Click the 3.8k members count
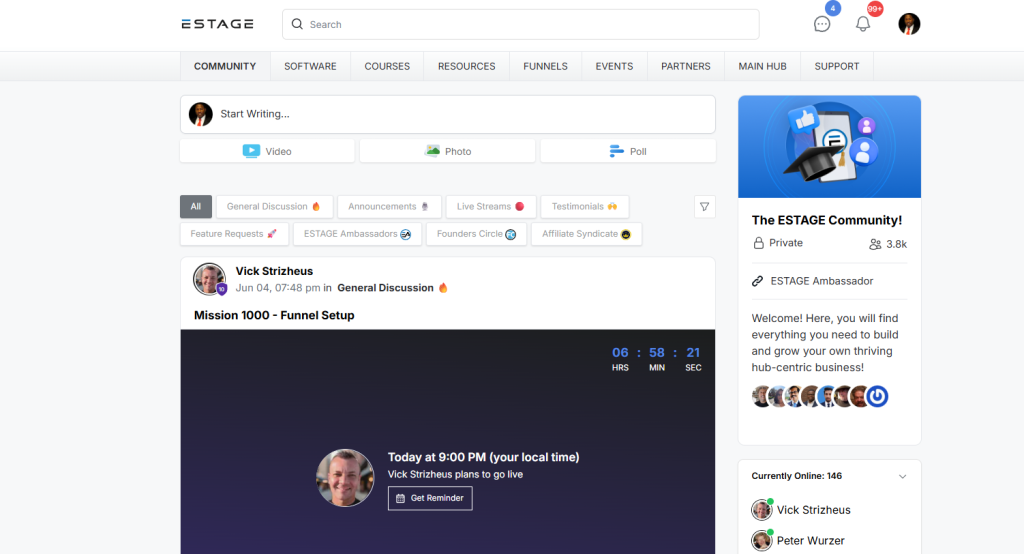Screen dimensions: 1024x554 point(897,244)
